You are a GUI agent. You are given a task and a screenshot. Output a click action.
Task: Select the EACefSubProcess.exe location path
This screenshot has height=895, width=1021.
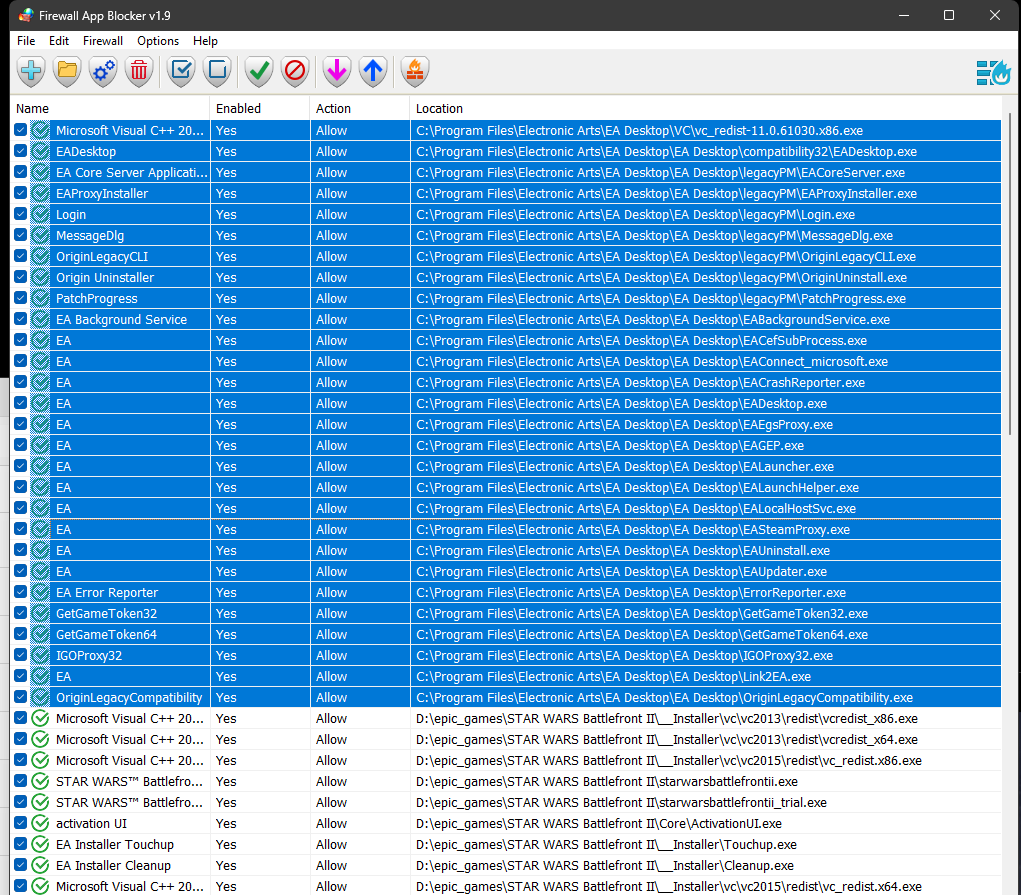click(x=641, y=341)
